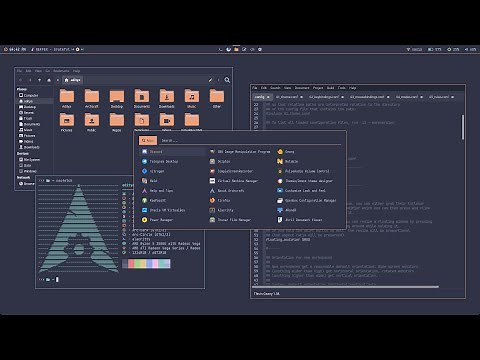Start SimpleScreenRecorder from the launcher
480x360 pixels.
point(240,171)
